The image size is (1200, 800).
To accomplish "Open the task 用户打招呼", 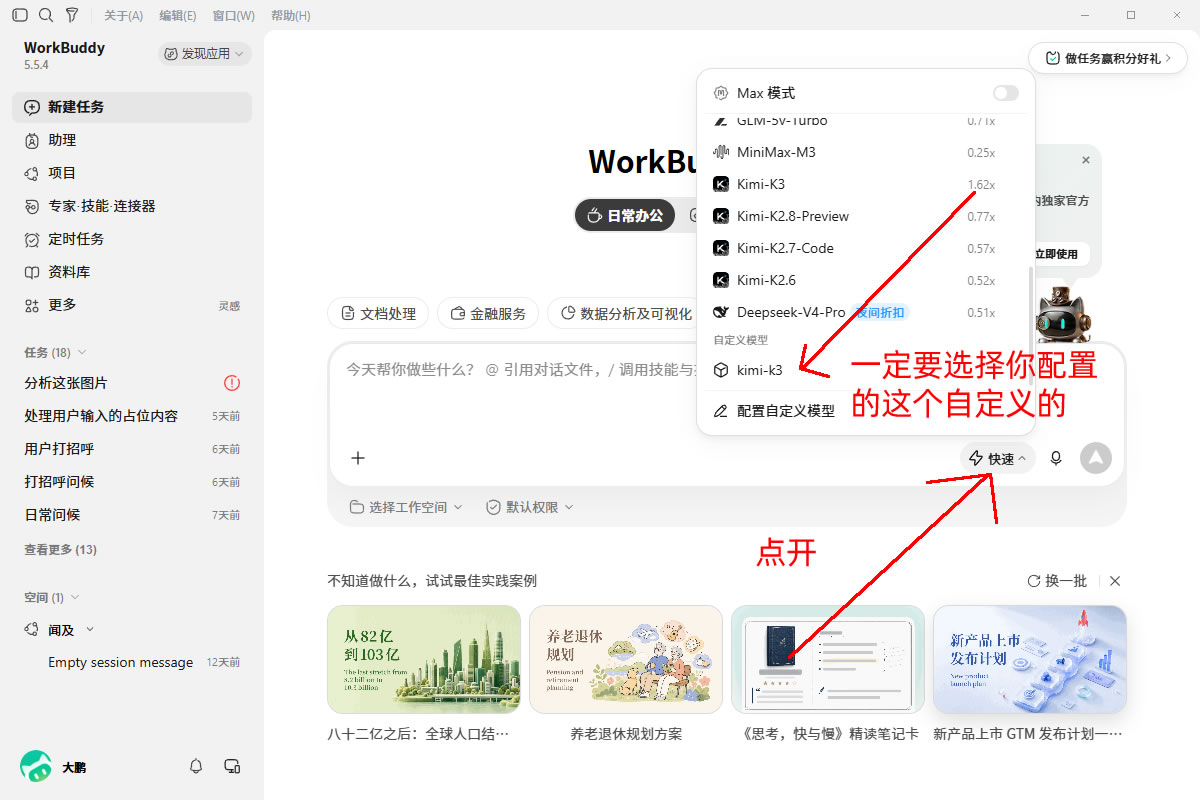I will tap(132, 449).
